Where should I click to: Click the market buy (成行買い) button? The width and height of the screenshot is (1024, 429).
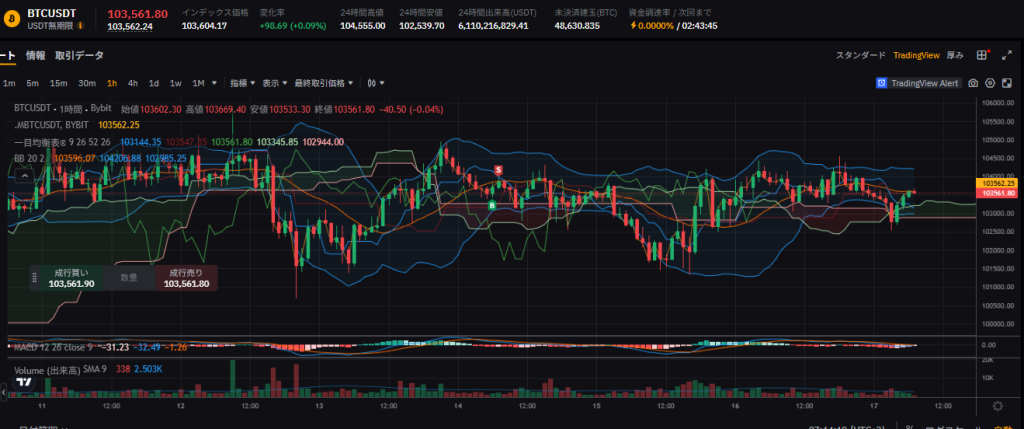click(71, 278)
